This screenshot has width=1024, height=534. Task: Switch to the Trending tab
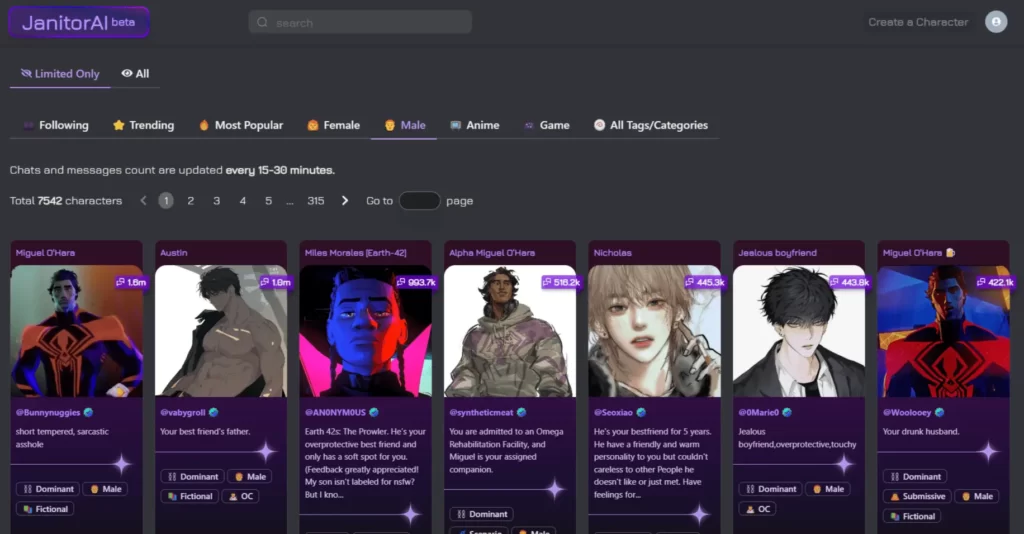tap(144, 125)
